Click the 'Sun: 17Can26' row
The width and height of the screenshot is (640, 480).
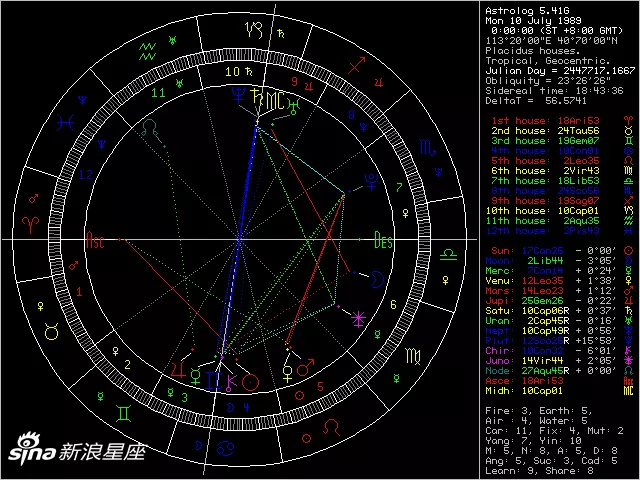pos(562,251)
